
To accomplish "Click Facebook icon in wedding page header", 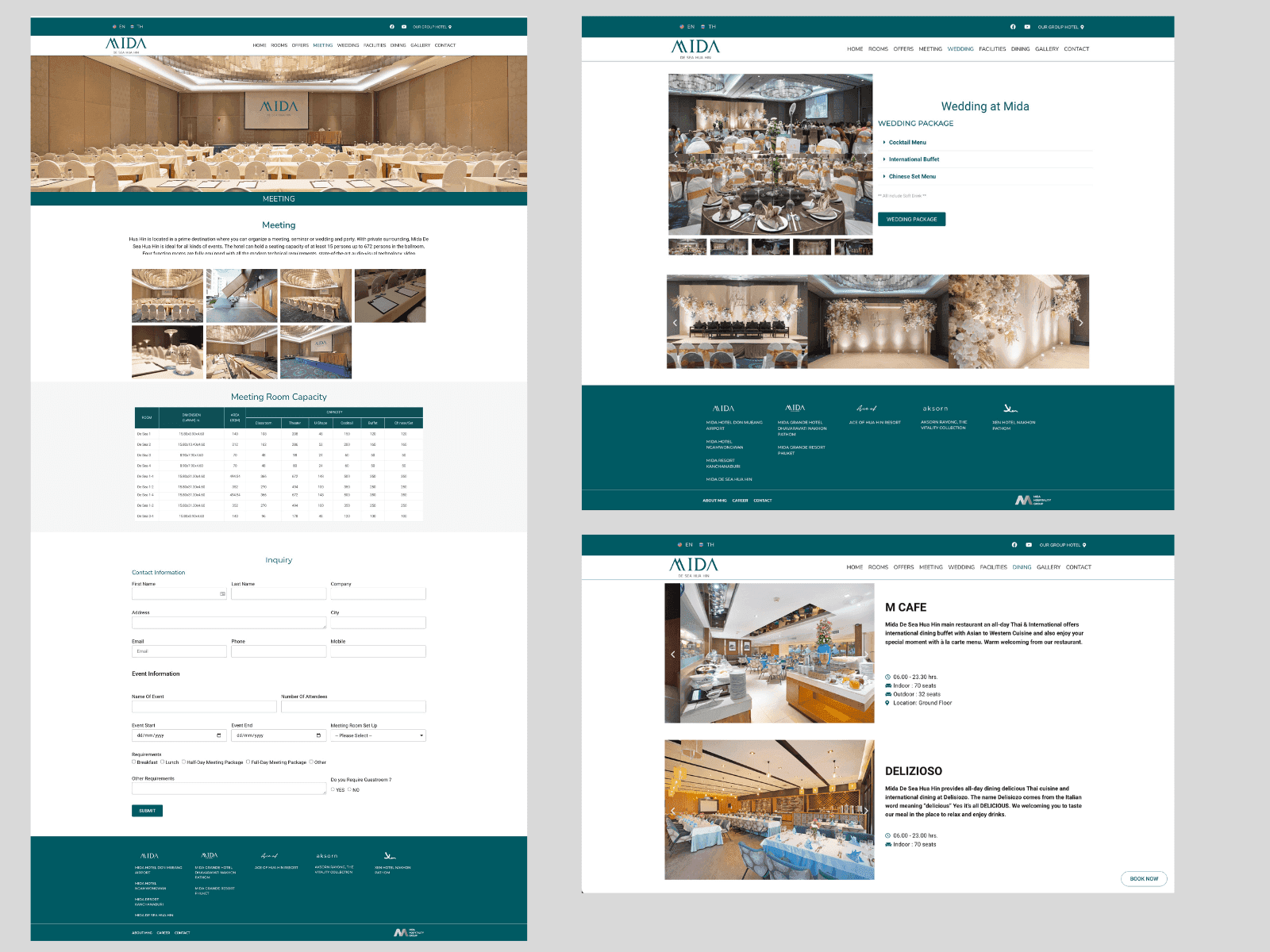I will pos(1013,27).
